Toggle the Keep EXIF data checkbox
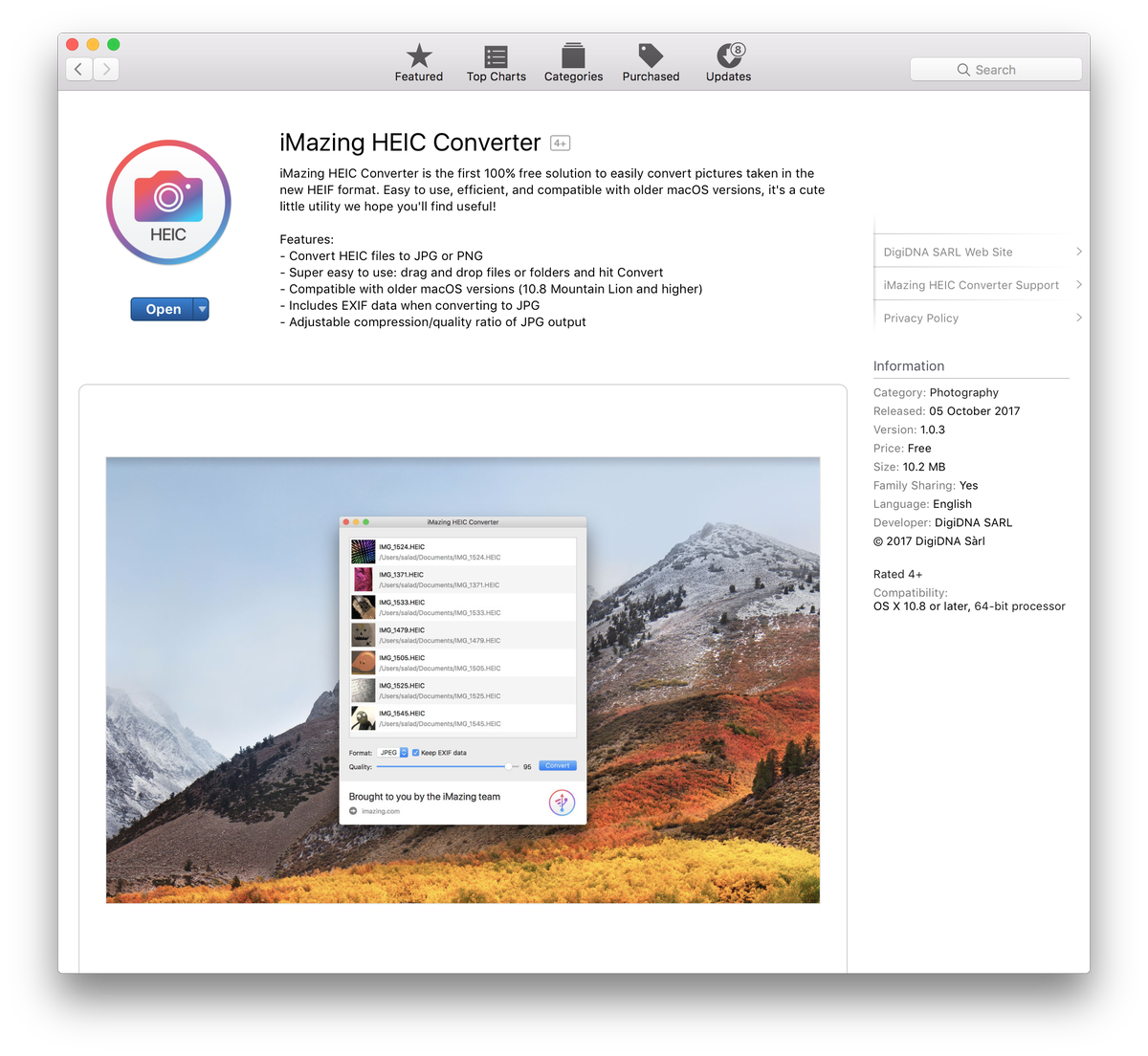 click(x=415, y=753)
